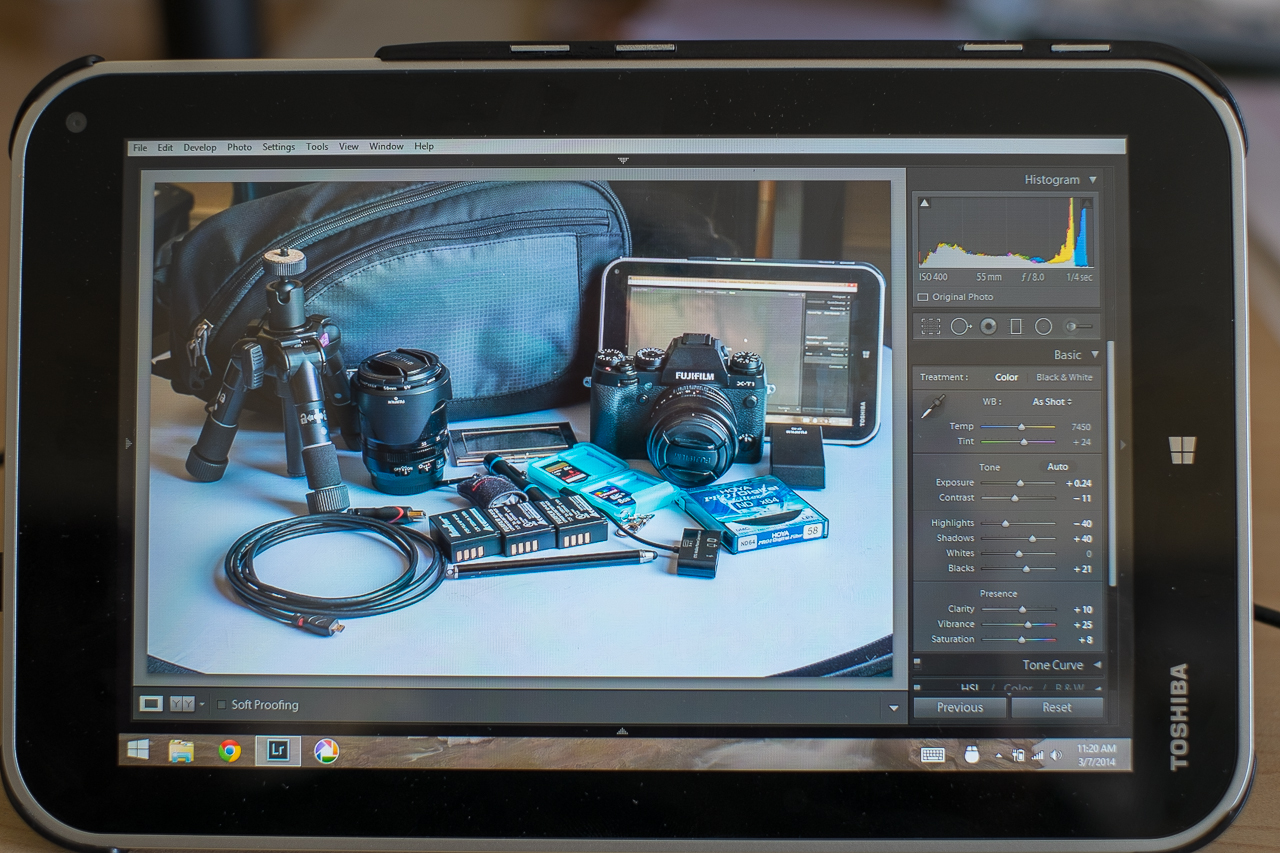This screenshot has height=853, width=1280.
Task: Open the Help menu
Action: point(424,147)
